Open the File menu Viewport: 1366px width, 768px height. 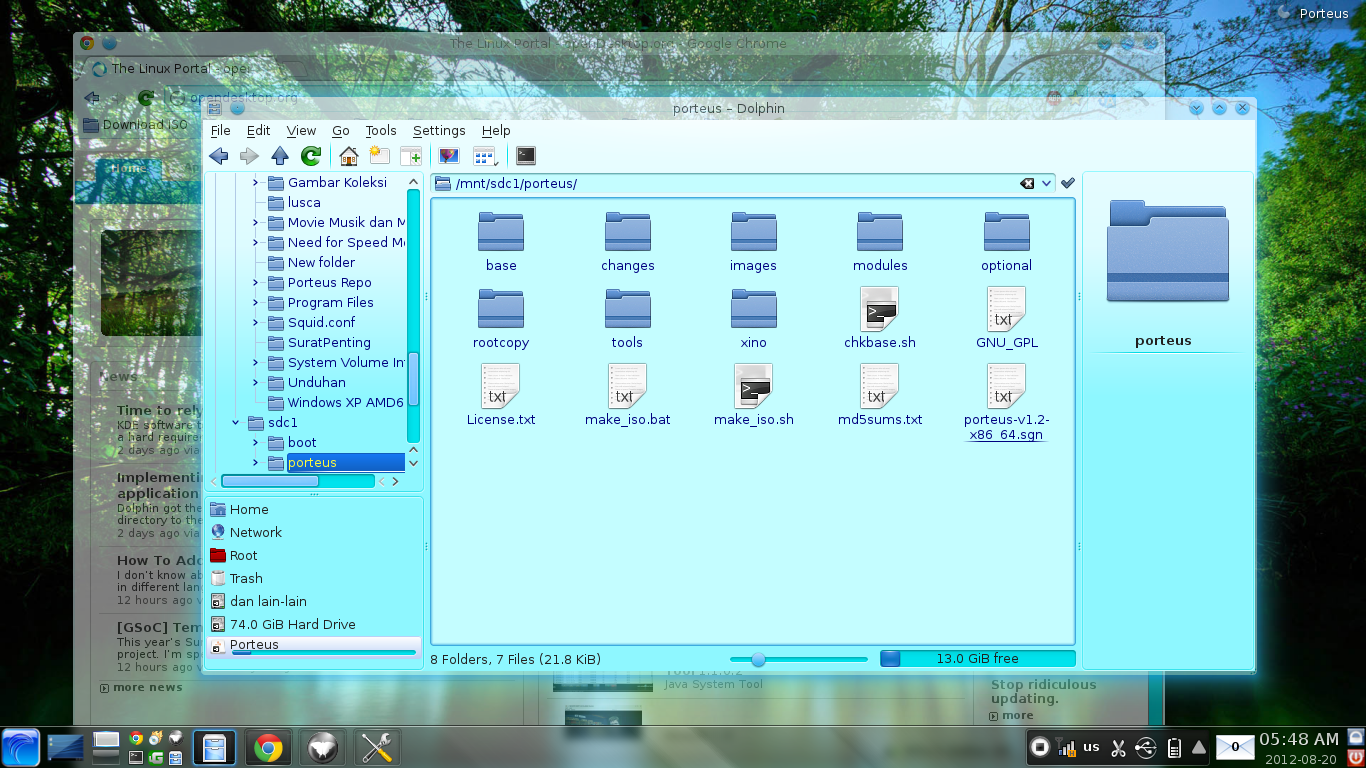(220, 131)
